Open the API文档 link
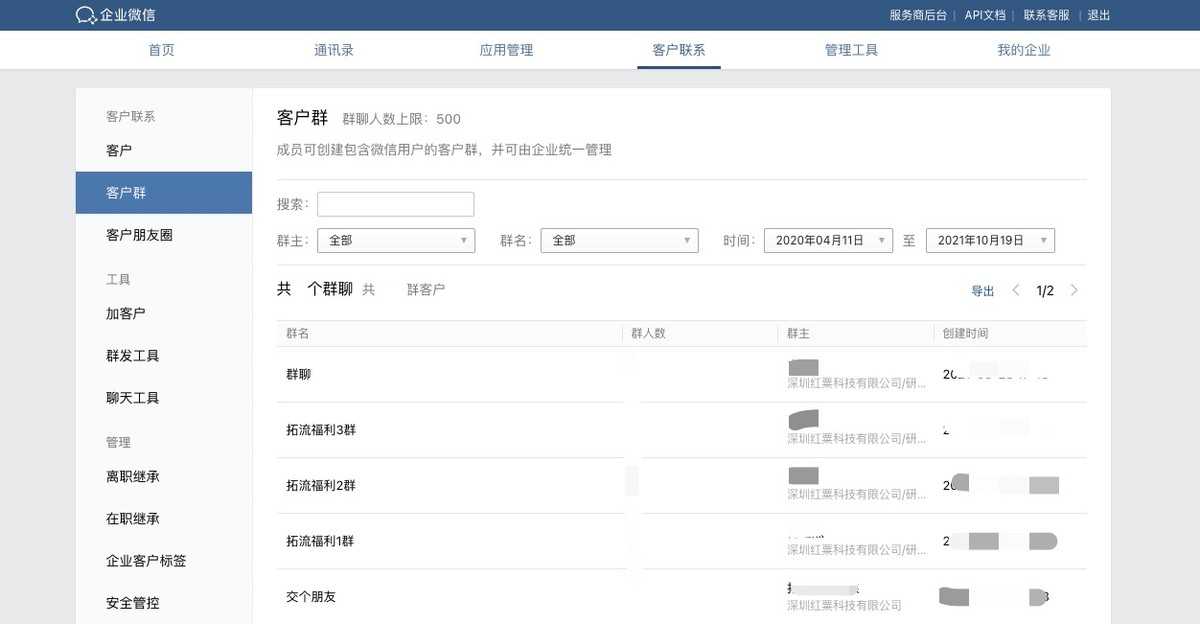Viewport: 1200px width, 624px height. [984, 15]
